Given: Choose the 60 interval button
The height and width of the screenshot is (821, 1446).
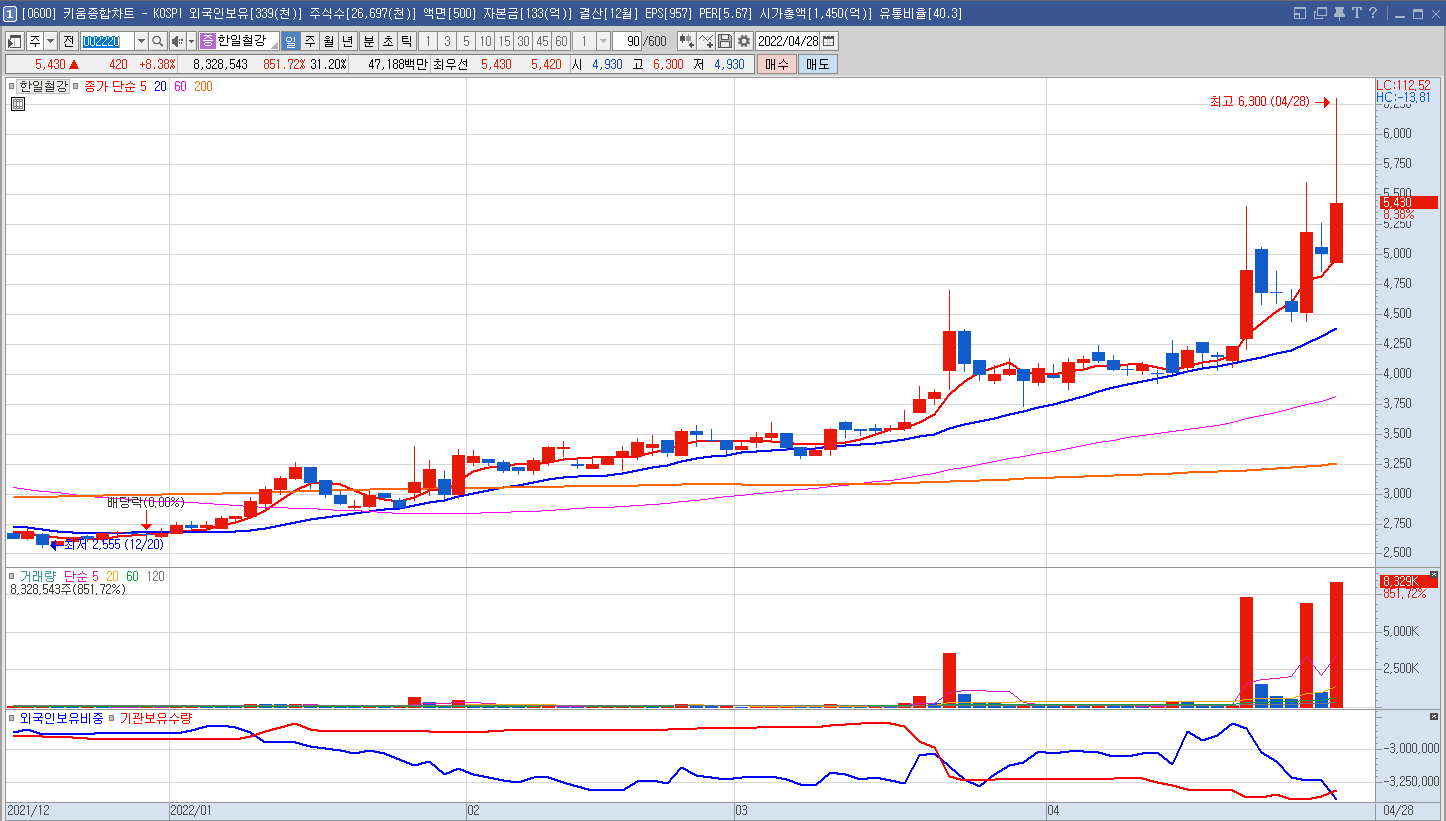Looking at the screenshot, I should 561,41.
